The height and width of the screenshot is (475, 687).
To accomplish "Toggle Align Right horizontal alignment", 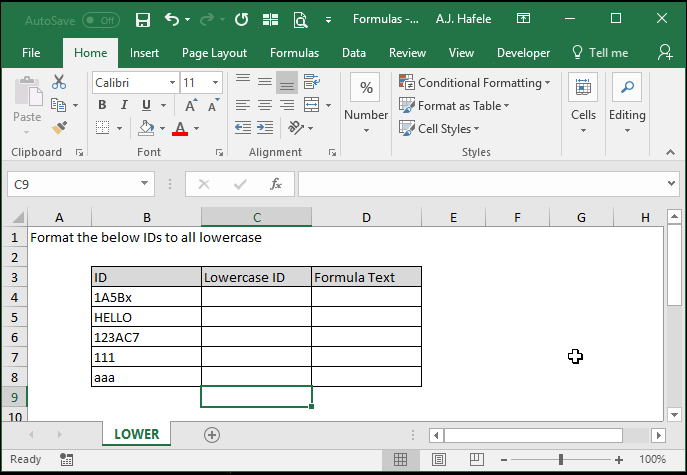I will click(287, 105).
